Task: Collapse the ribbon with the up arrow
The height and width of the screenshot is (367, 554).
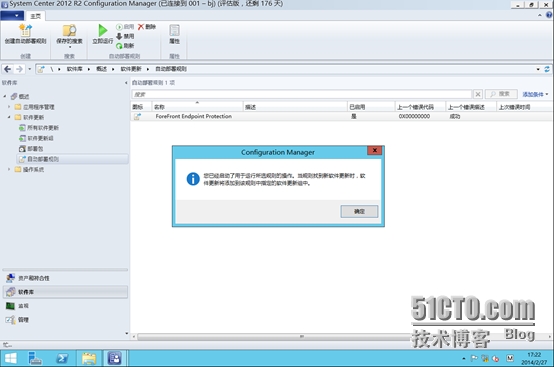Action: click(x=540, y=15)
